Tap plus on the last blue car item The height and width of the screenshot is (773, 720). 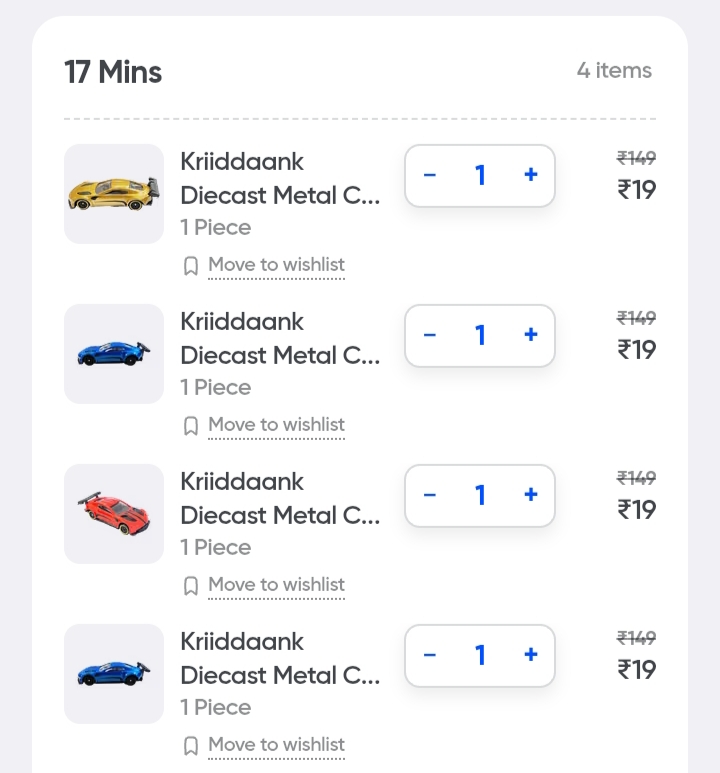[531, 655]
